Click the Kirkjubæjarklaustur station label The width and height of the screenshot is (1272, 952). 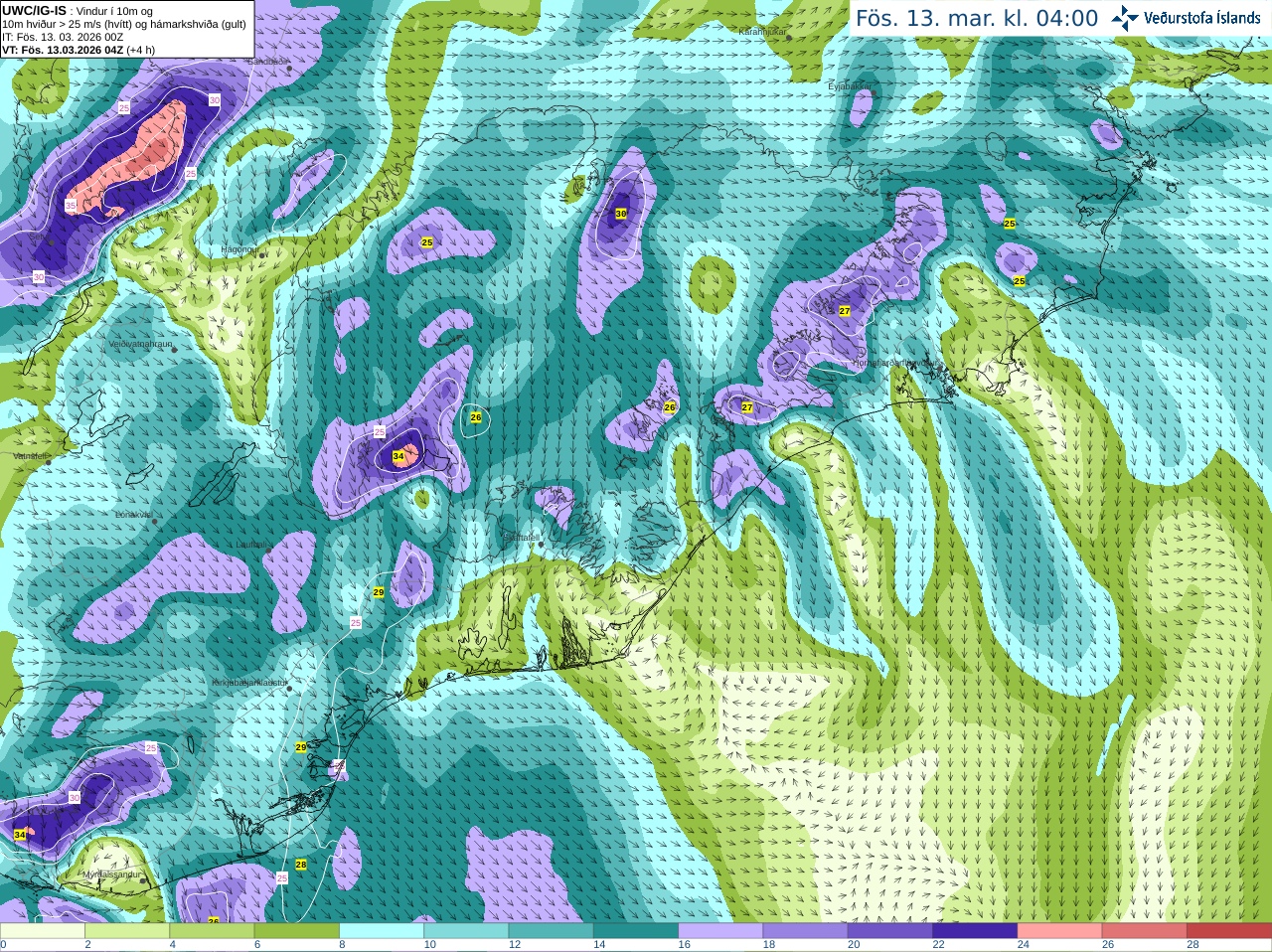[248, 683]
